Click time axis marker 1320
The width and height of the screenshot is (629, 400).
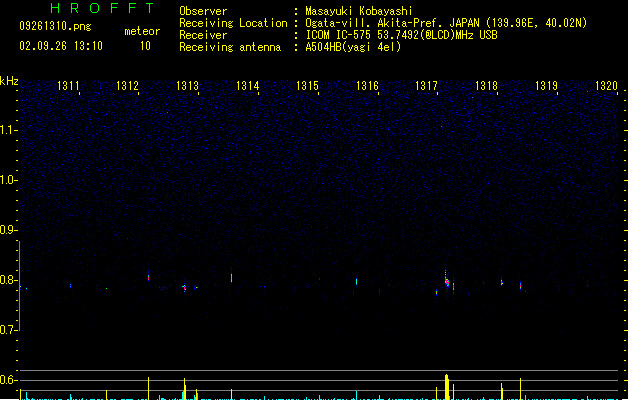(606, 86)
